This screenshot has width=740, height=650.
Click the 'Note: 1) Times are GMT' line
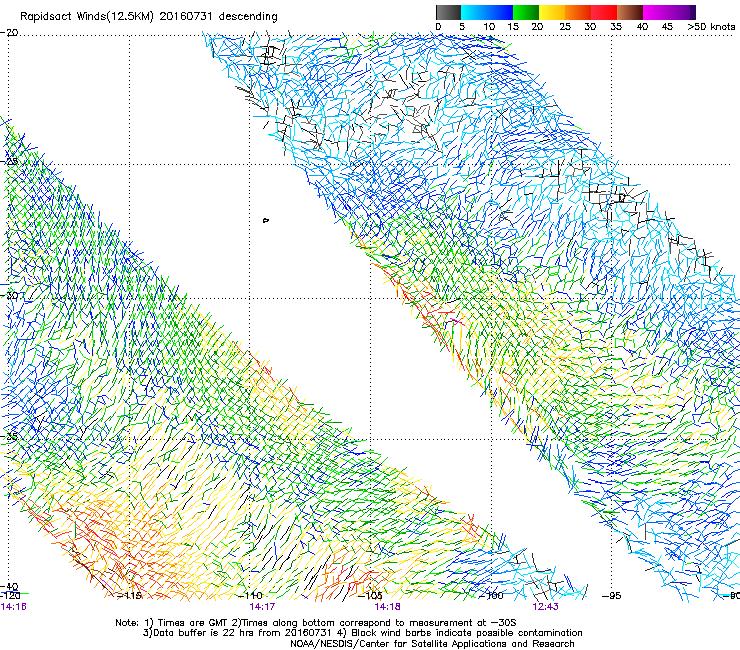[x=316, y=623]
